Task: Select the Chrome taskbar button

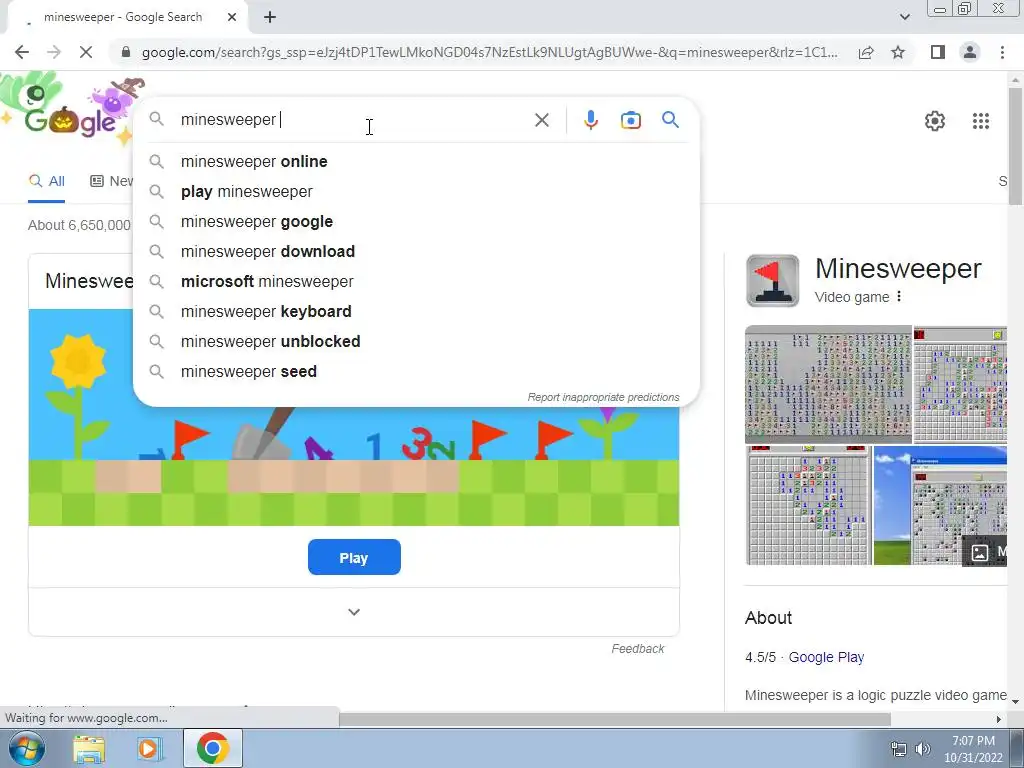Action: coord(212,748)
